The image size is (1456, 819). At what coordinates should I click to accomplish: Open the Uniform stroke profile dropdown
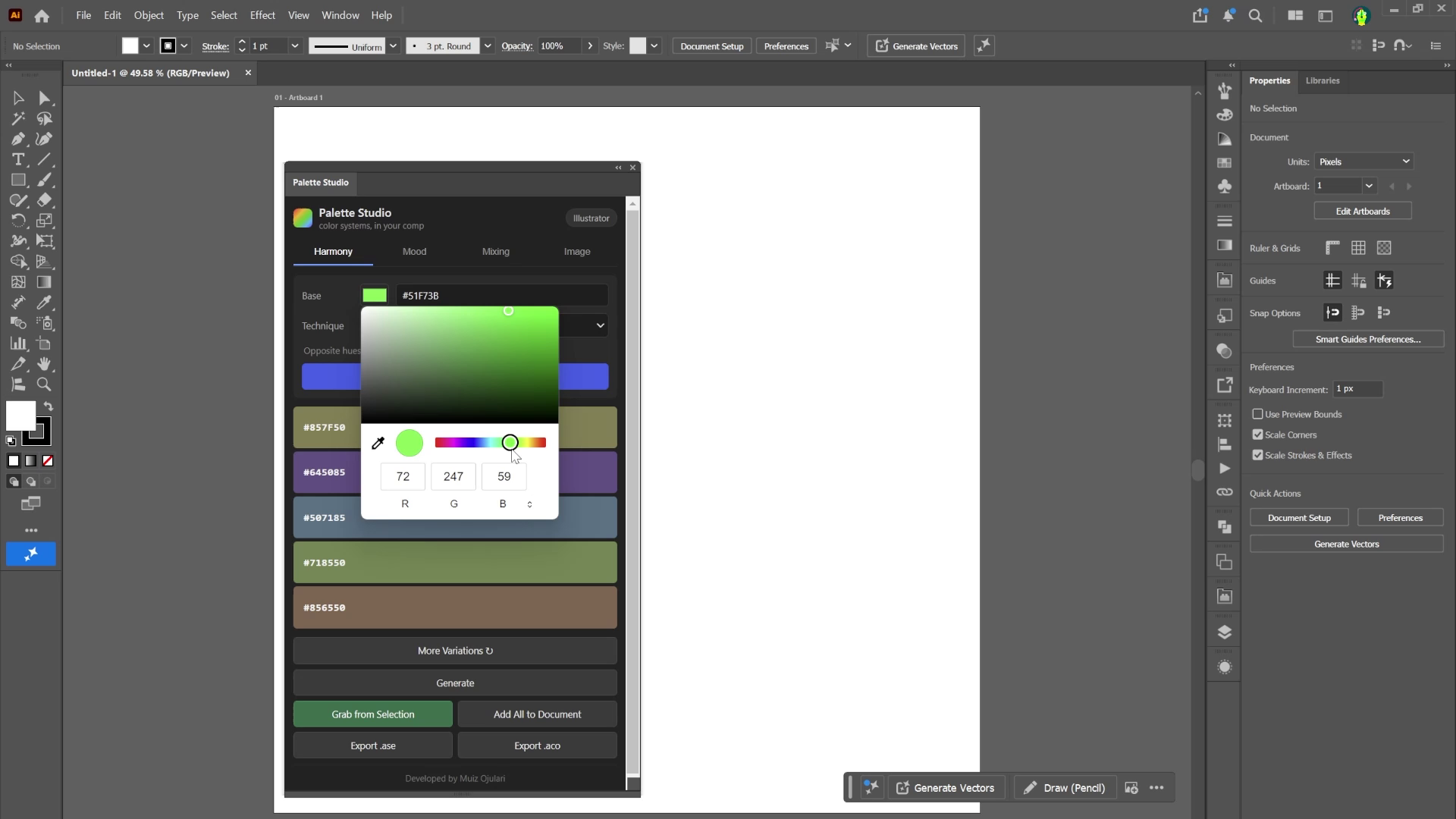click(x=393, y=46)
